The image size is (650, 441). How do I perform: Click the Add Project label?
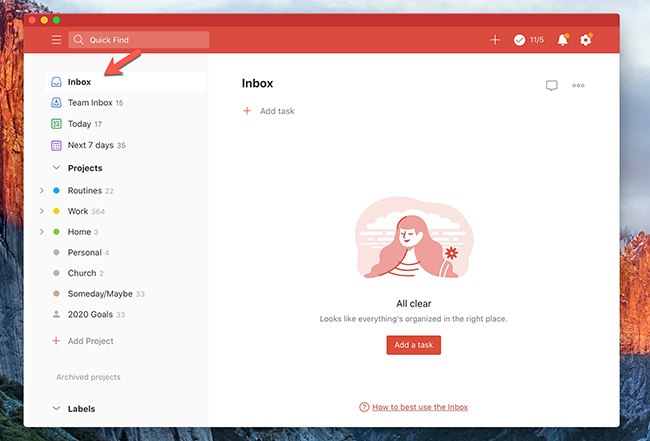pyautogui.click(x=90, y=341)
